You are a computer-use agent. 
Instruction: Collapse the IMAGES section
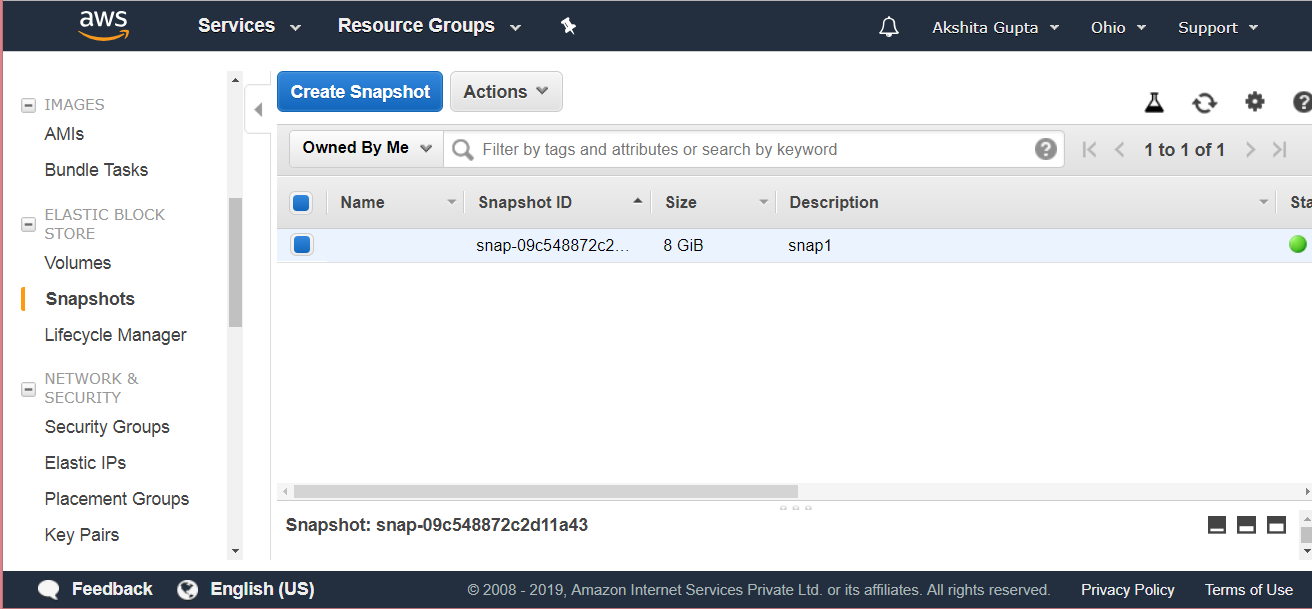pyautogui.click(x=28, y=105)
